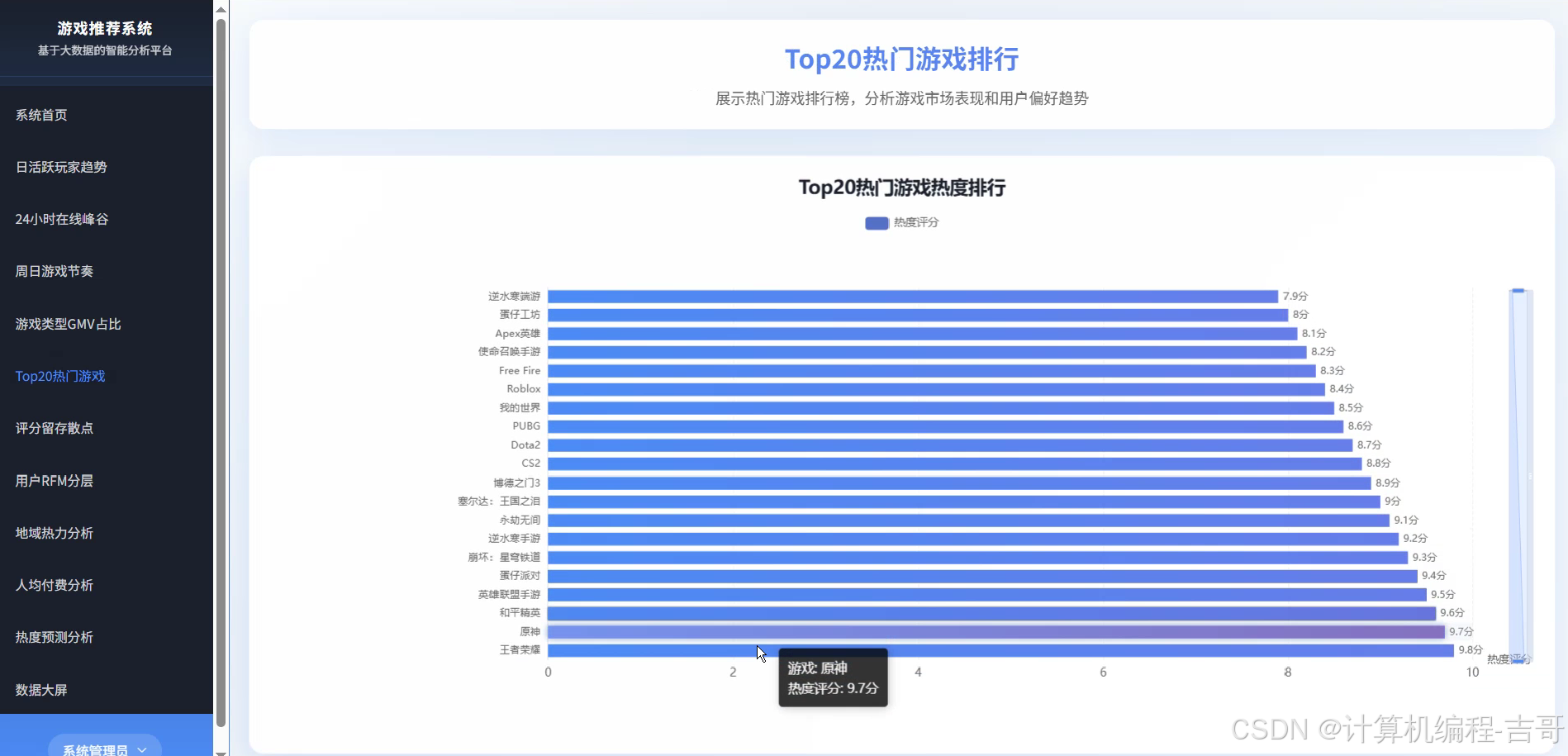Click the 9分 value label
Viewport: 1568px width, 756px height.
(1392, 502)
